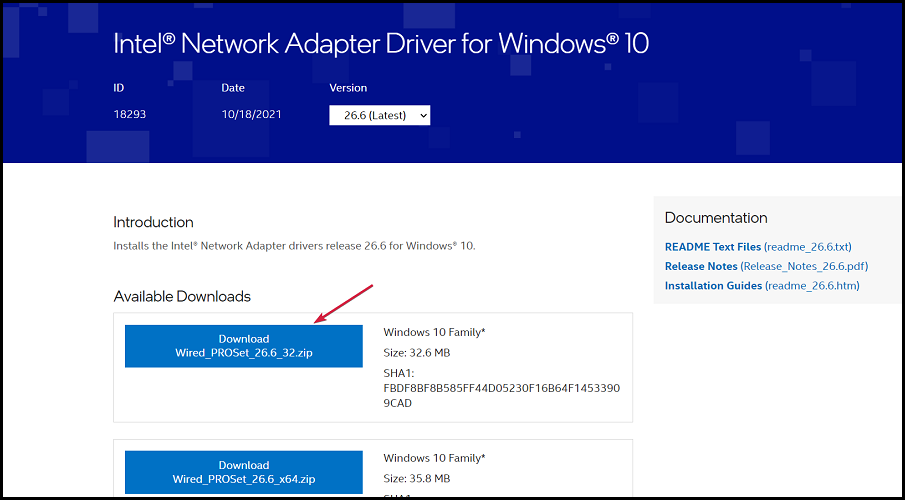Open the Version 26.6 (Latest) dropdown
This screenshot has width=905, height=500.
click(x=379, y=115)
